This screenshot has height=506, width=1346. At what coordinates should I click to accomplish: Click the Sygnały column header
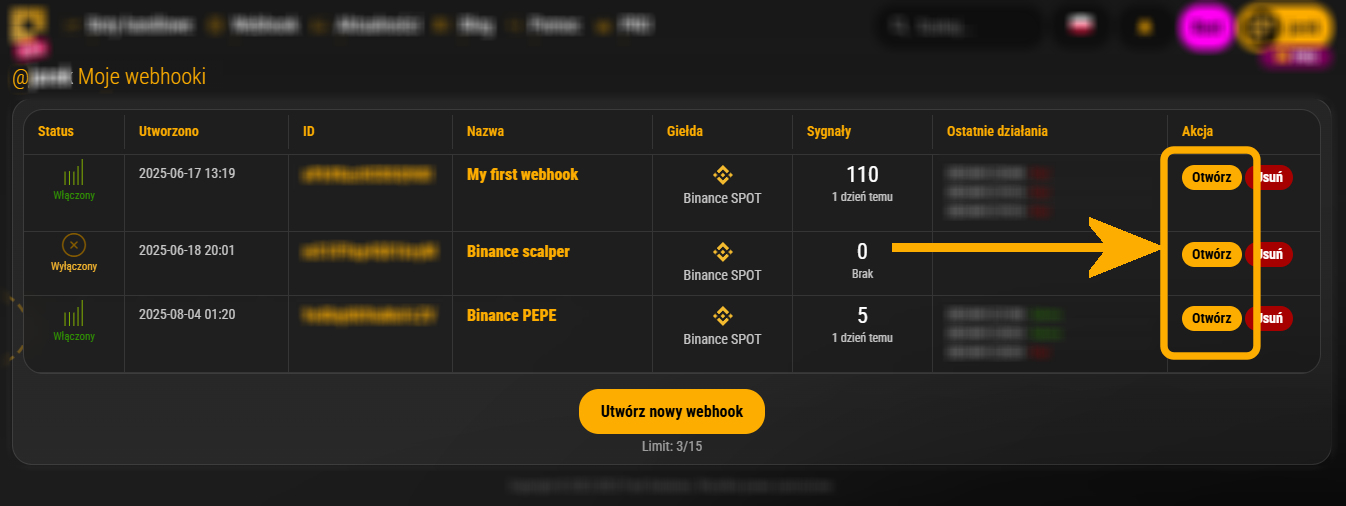tap(829, 131)
